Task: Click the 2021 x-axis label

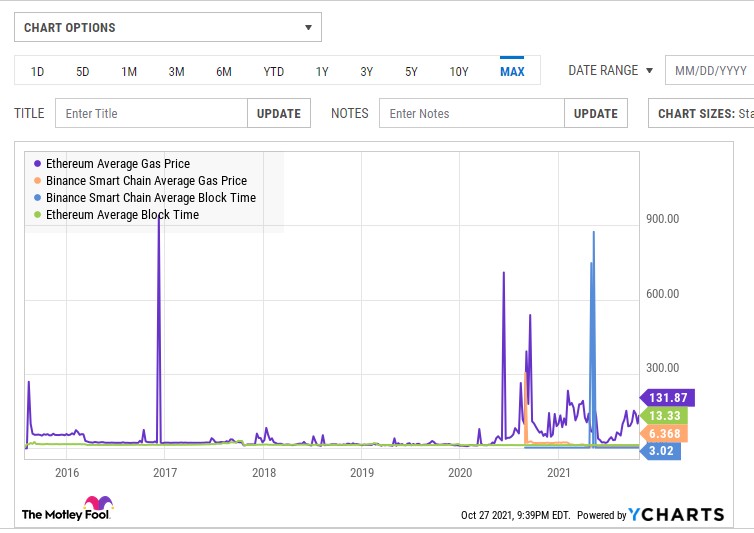Action: coord(559,473)
